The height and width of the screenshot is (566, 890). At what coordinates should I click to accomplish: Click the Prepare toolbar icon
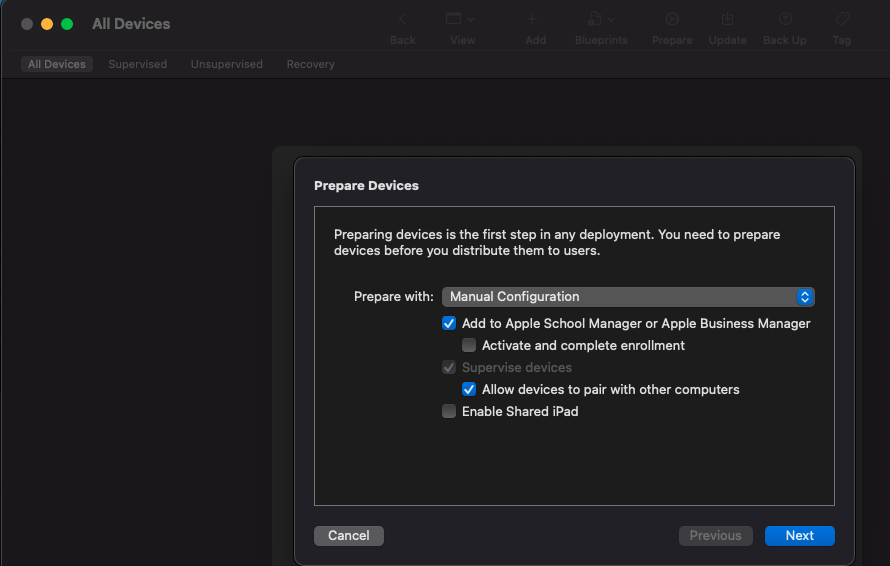point(672,19)
